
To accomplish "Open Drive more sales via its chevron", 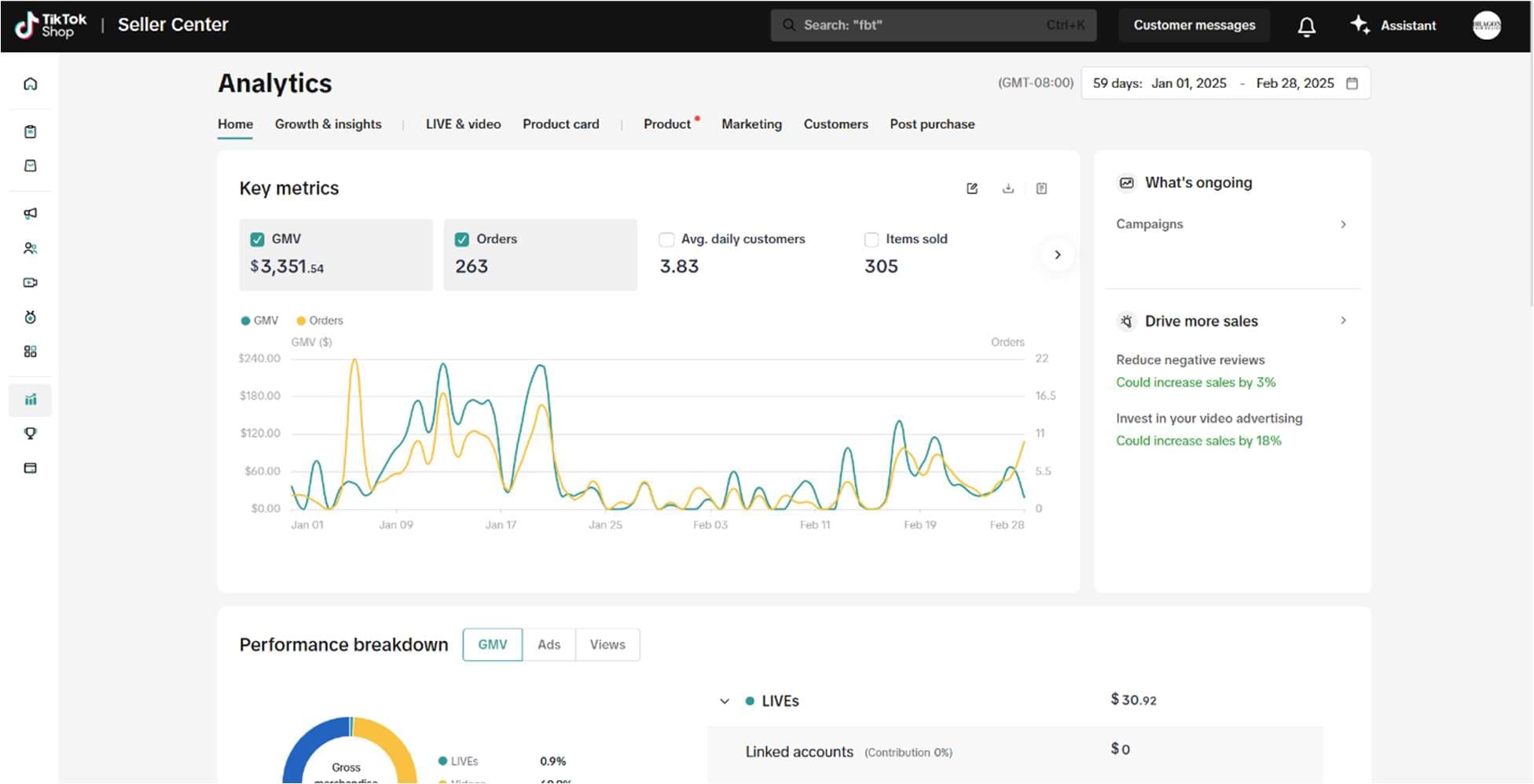I will 1343,321.
